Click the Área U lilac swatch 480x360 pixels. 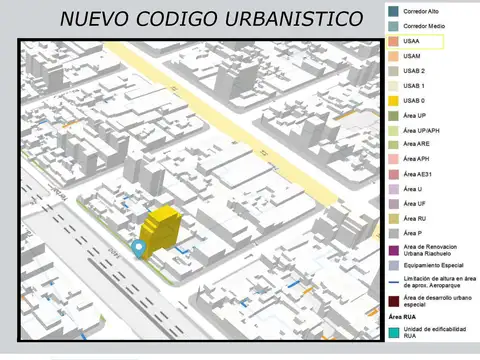point(393,189)
